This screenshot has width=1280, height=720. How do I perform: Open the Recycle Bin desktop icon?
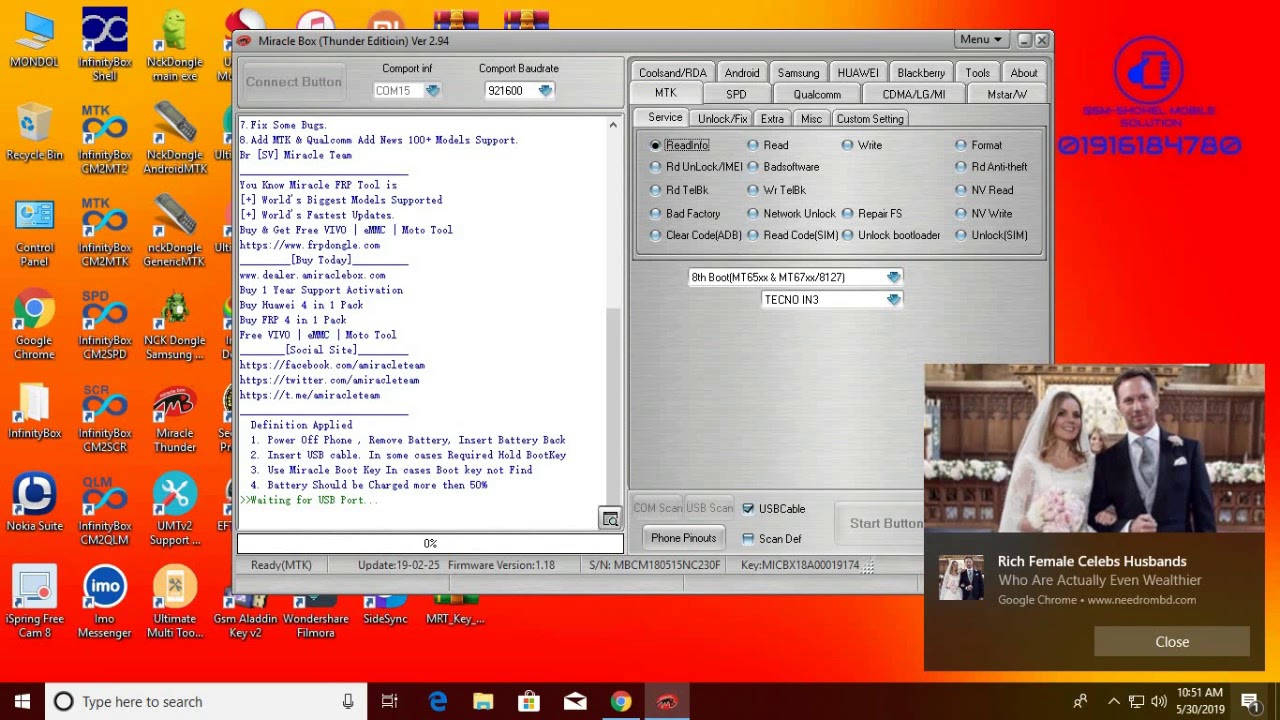click(34, 132)
